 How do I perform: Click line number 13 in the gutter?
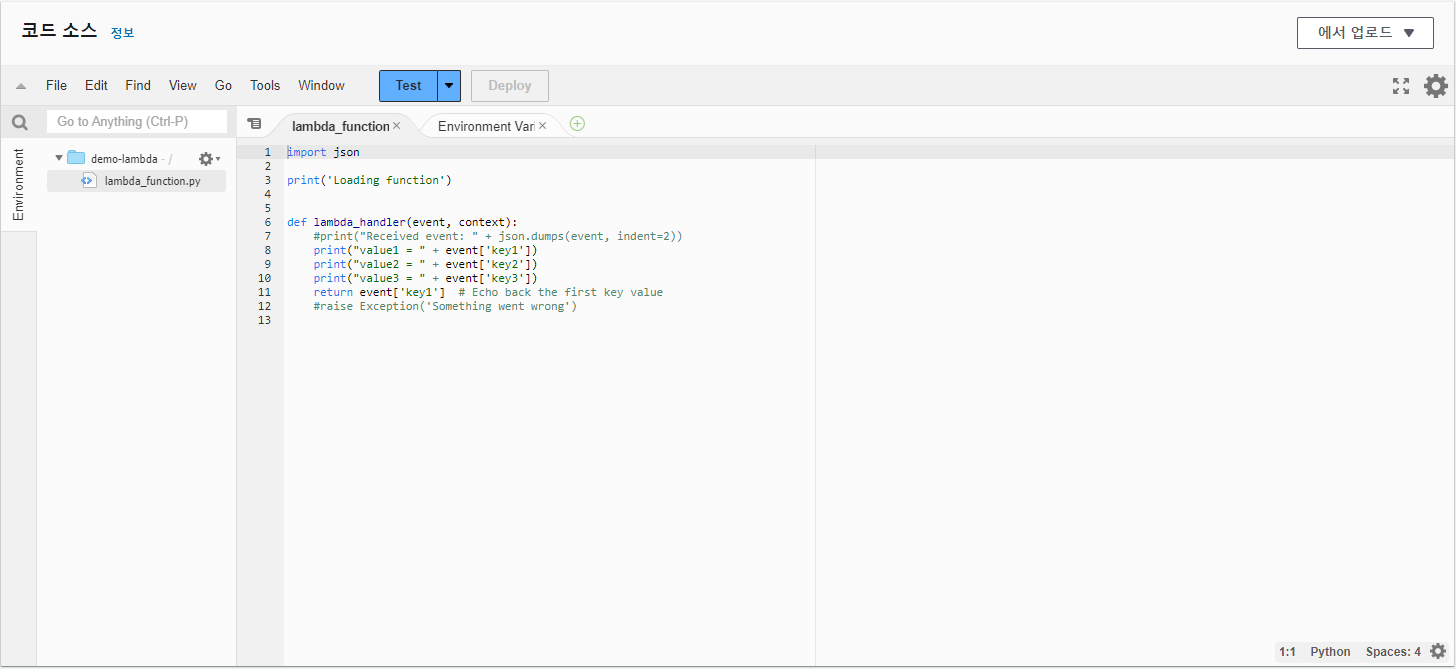coord(264,320)
